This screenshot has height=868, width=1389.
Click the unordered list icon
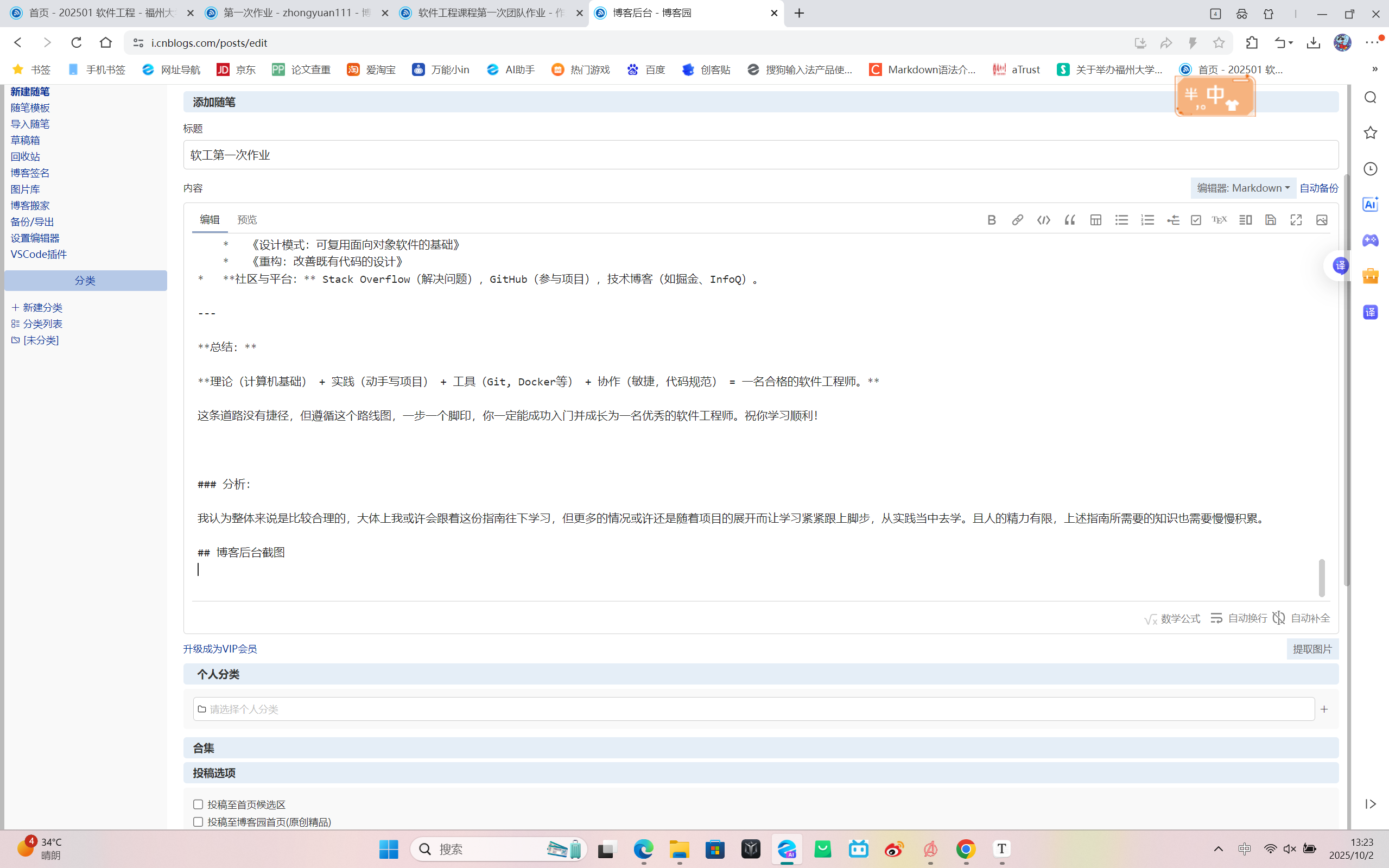[1121, 220]
